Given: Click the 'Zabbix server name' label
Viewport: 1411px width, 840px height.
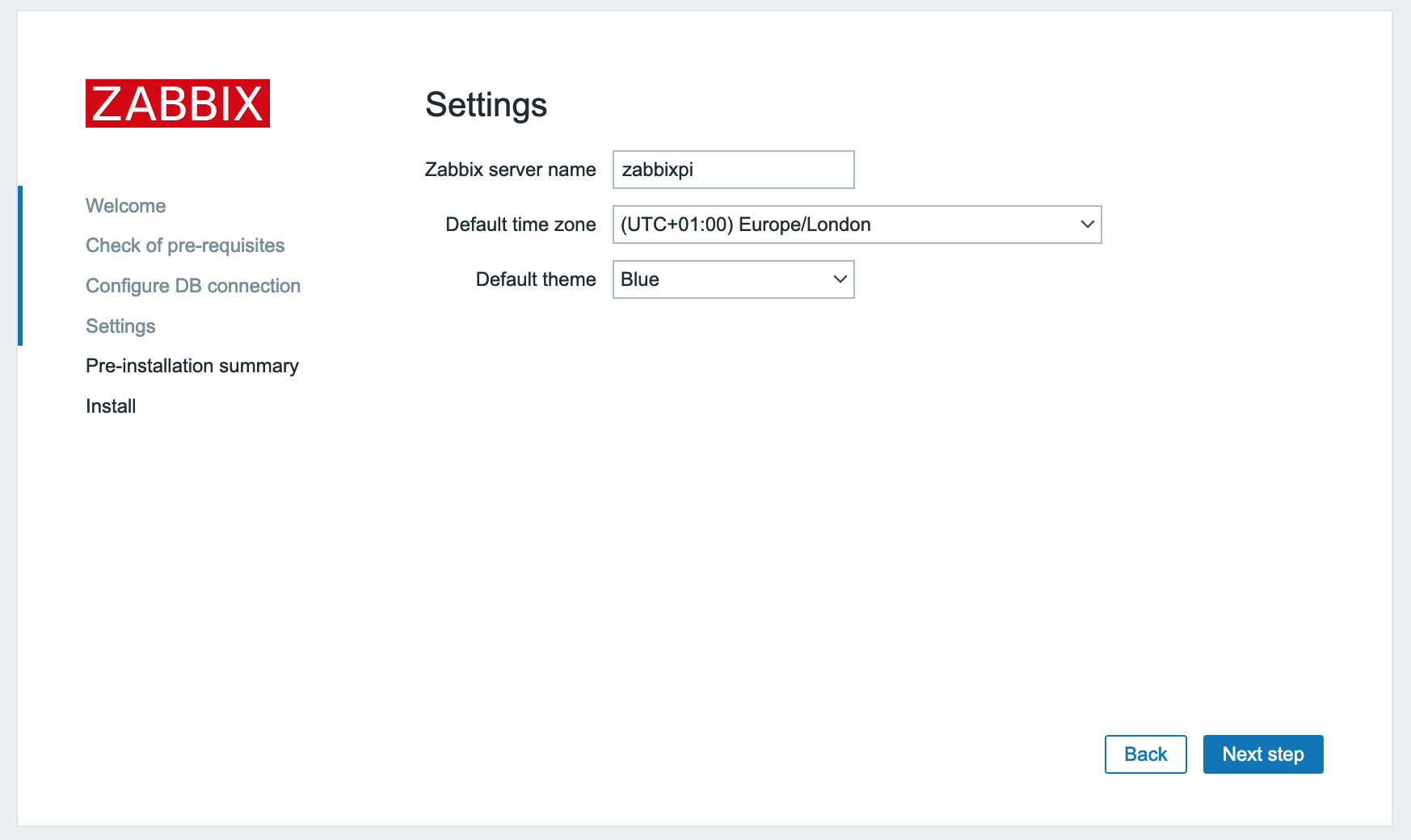Looking at the screenshot, I should (510, 170).
